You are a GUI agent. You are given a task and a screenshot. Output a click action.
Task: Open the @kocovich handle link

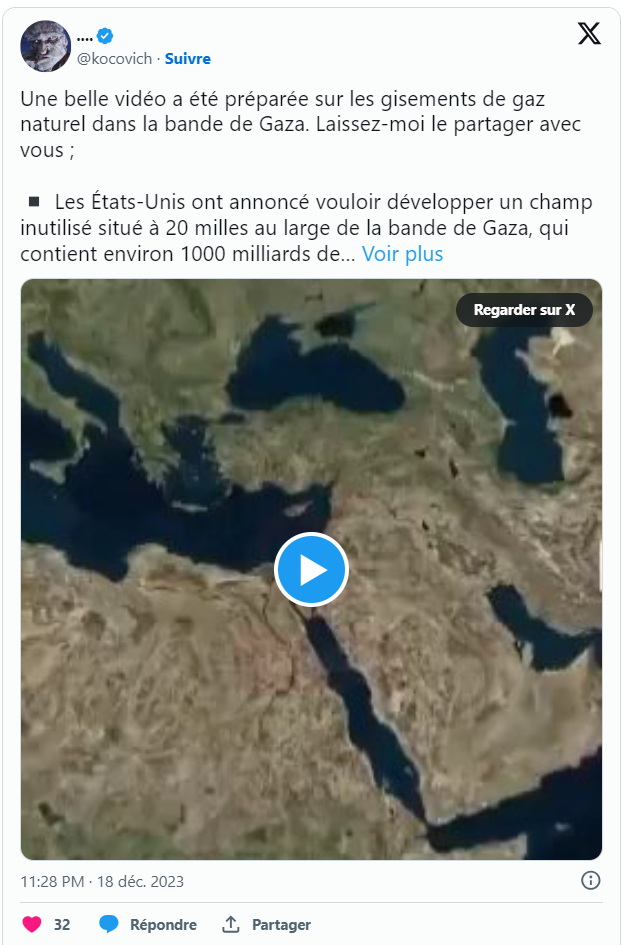point(114,58)
